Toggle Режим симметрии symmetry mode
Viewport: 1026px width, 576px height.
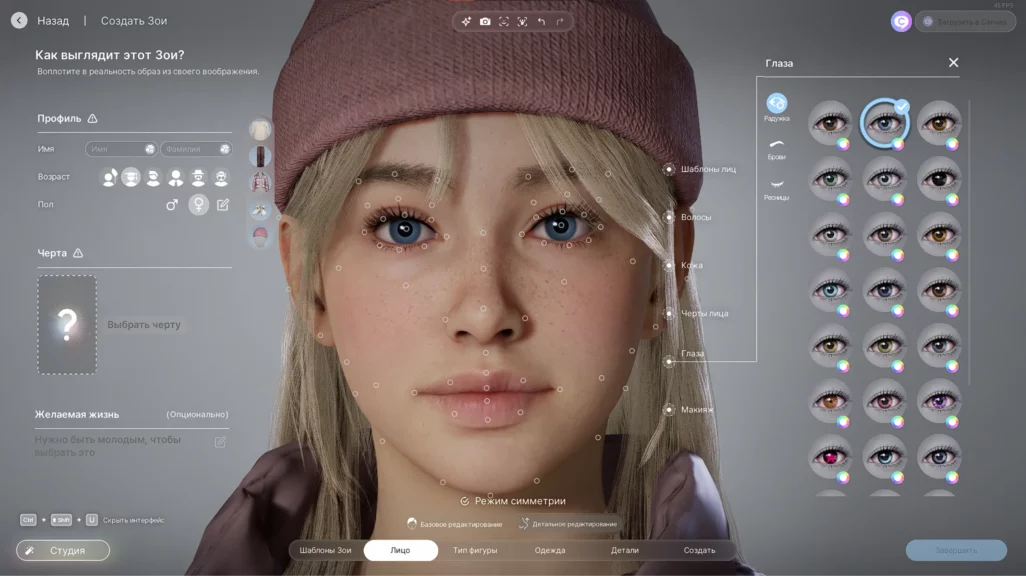[x=513, y=501]
